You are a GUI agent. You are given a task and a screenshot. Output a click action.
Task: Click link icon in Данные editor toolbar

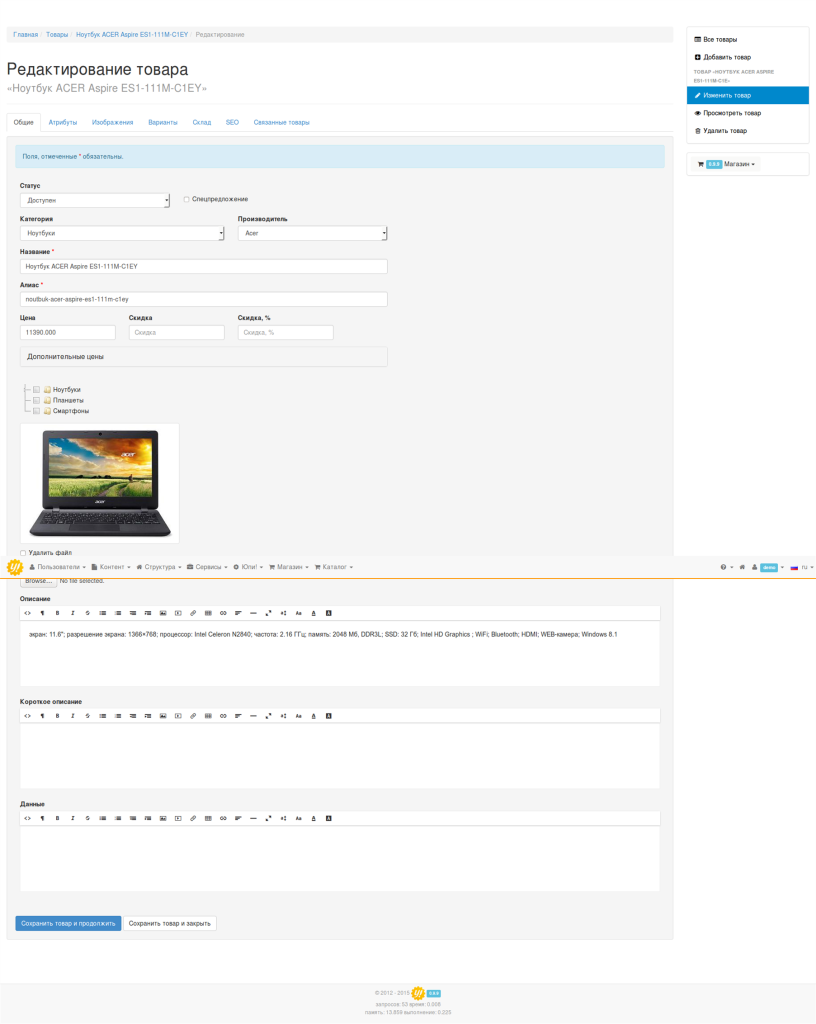coord(223,818)
